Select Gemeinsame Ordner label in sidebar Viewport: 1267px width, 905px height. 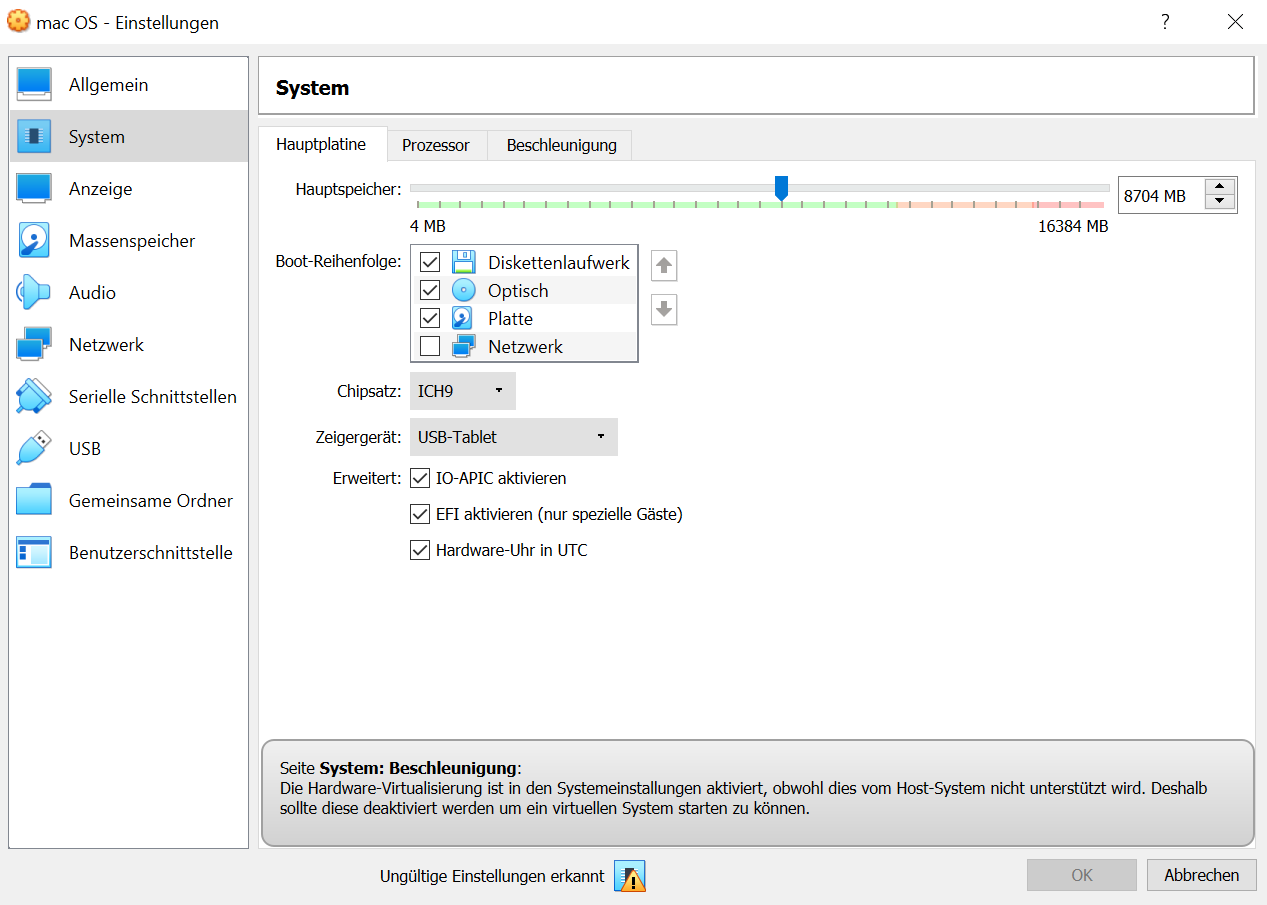pos(151,501)
